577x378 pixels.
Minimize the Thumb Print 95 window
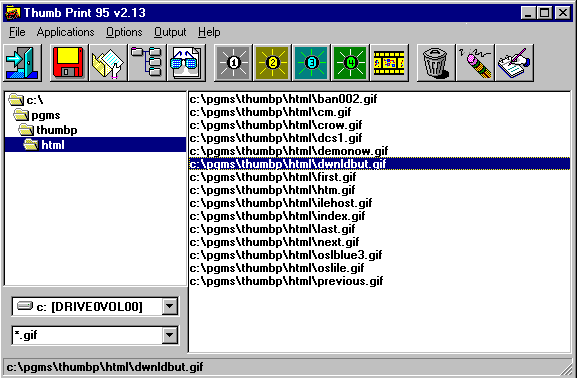click(x=528, y=13)
